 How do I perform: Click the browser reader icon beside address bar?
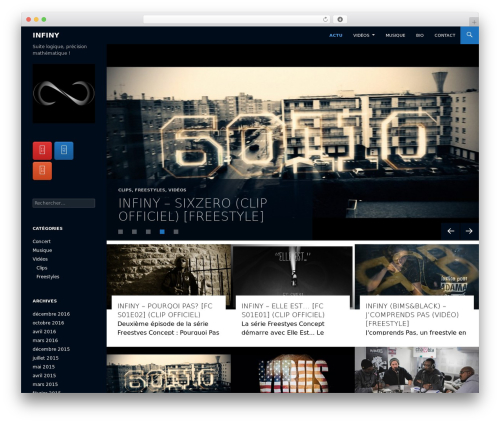[x=340, y=19]
